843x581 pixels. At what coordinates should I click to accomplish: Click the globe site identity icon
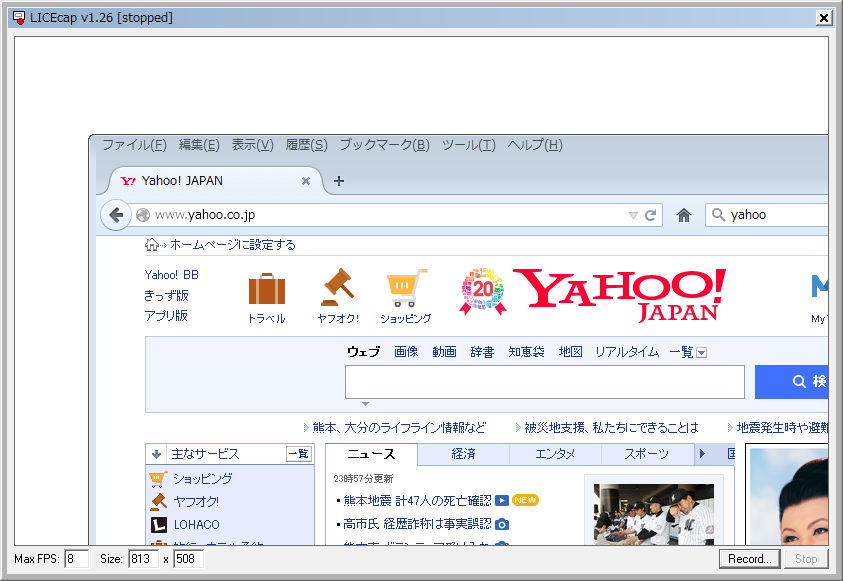click(x=142, y=215)
